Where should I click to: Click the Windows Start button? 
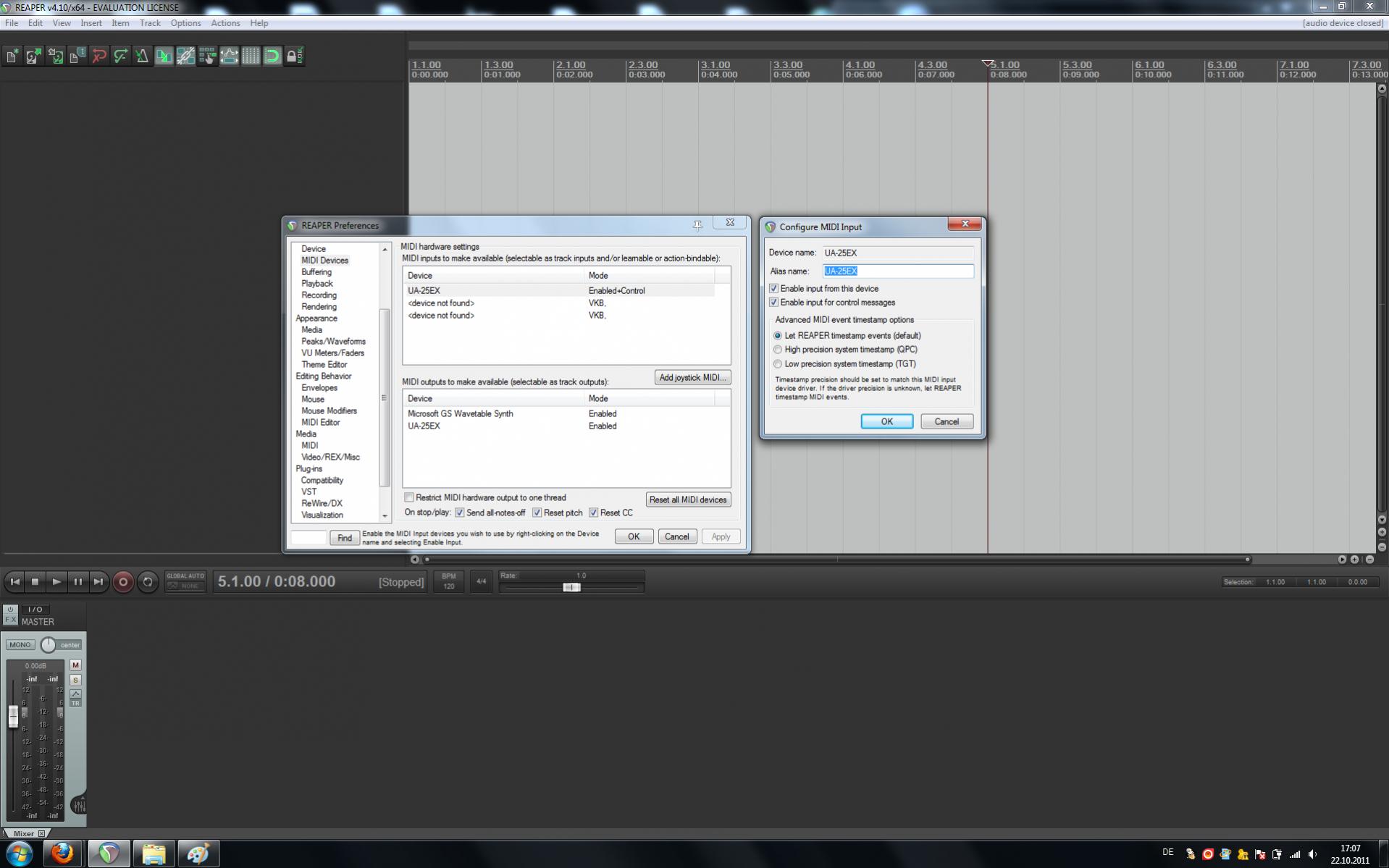(x=19, y=854)
